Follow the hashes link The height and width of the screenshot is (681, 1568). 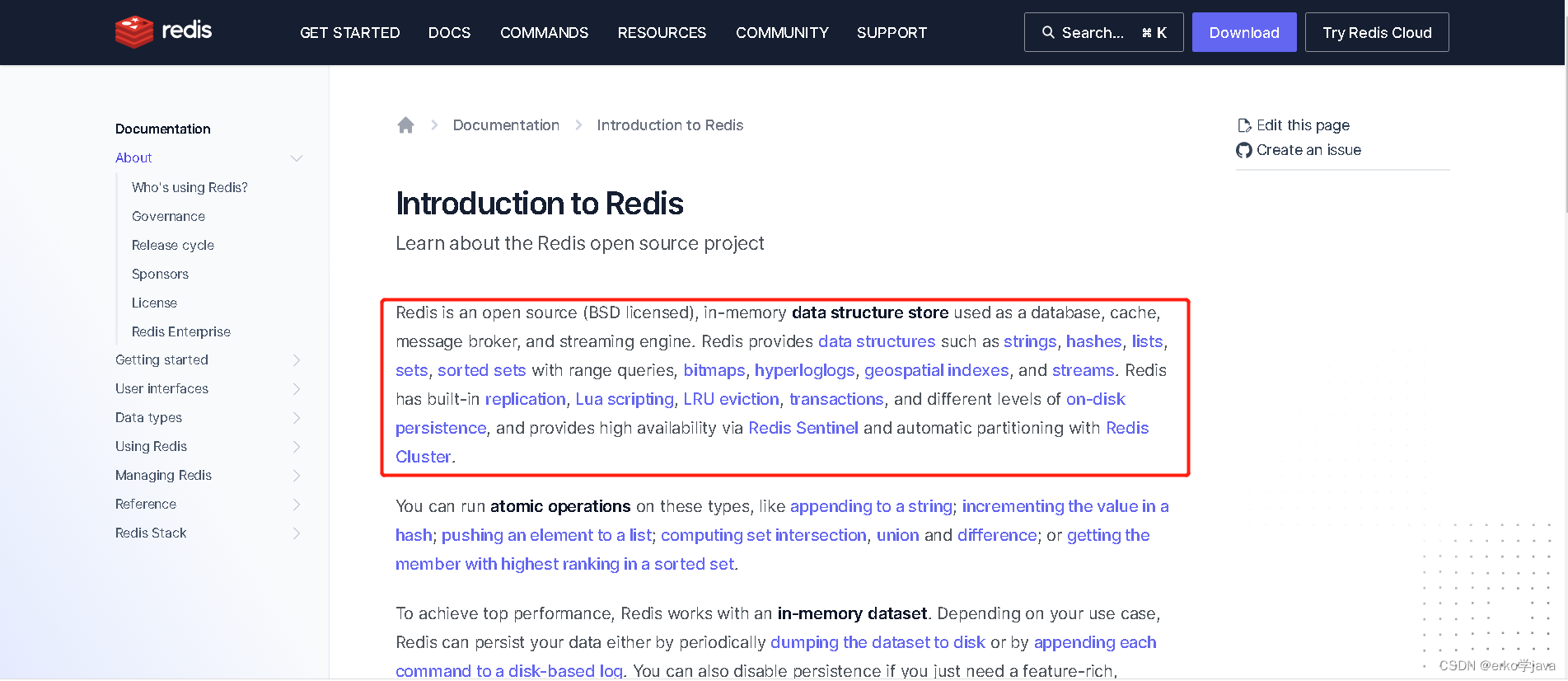click(1093, 341)
